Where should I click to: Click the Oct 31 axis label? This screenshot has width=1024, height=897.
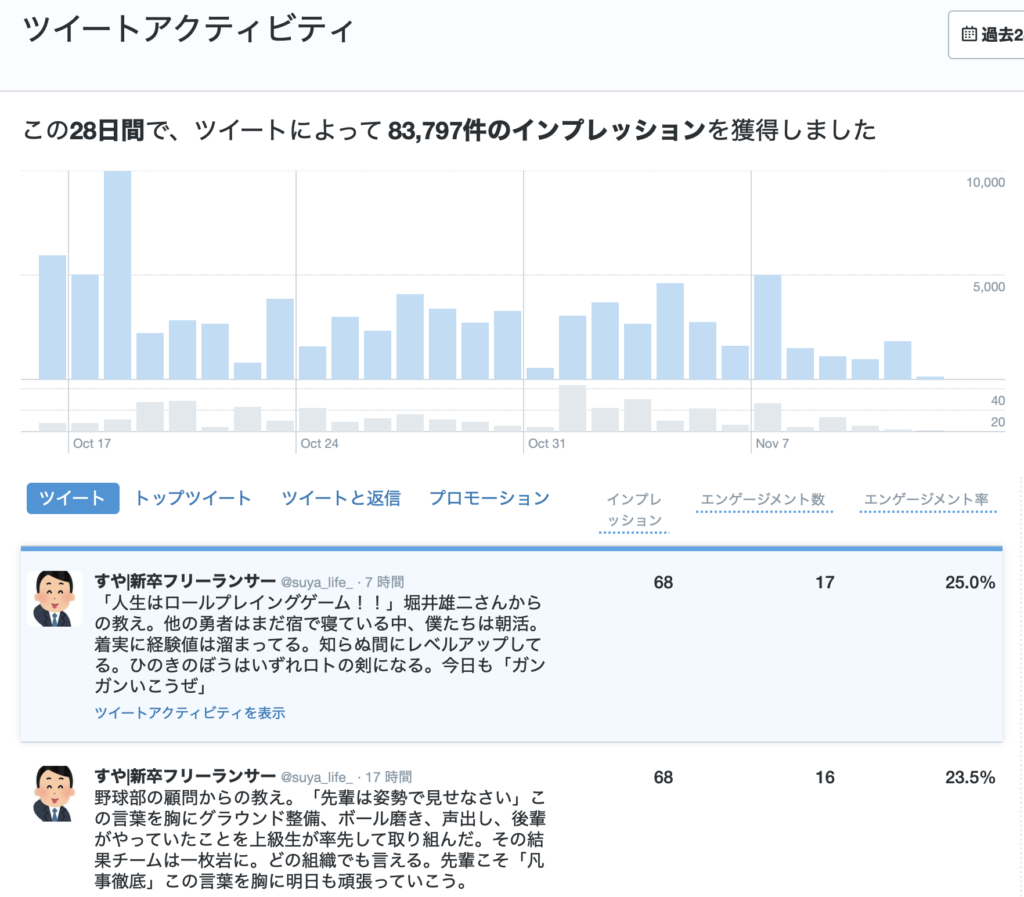click(547, 443)
